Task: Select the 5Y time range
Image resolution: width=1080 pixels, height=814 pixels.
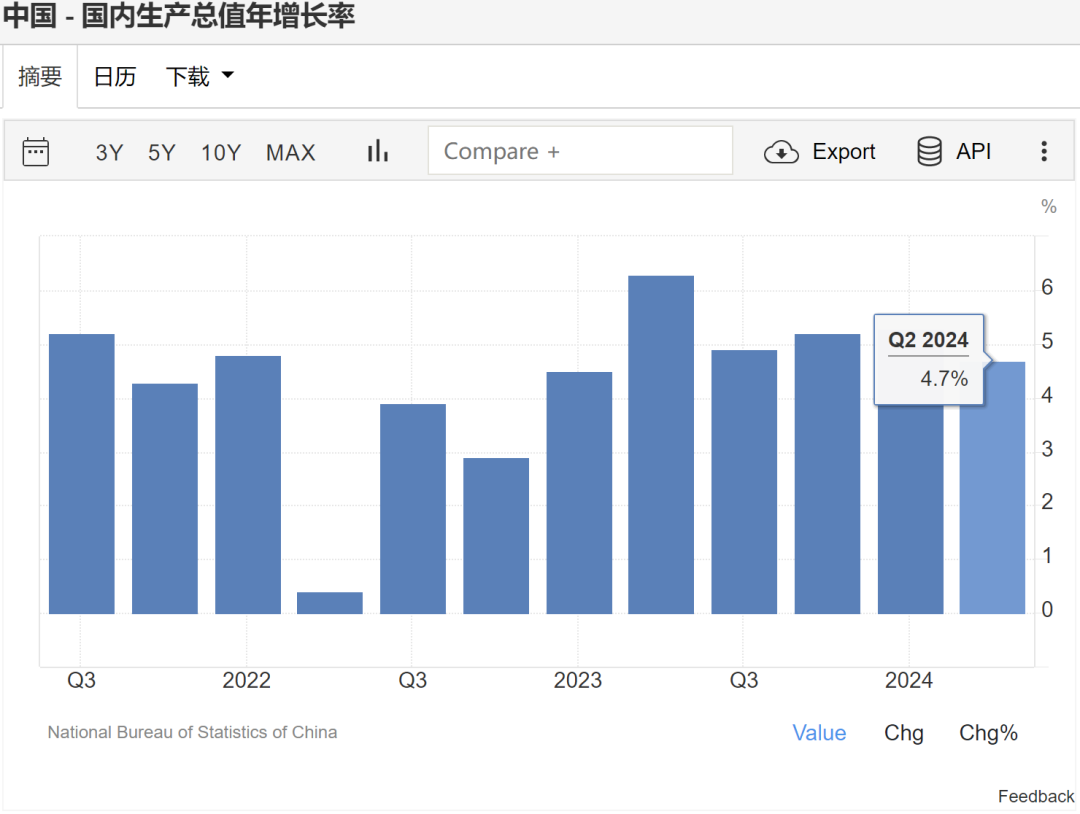Action: click(x=162, y=152)
